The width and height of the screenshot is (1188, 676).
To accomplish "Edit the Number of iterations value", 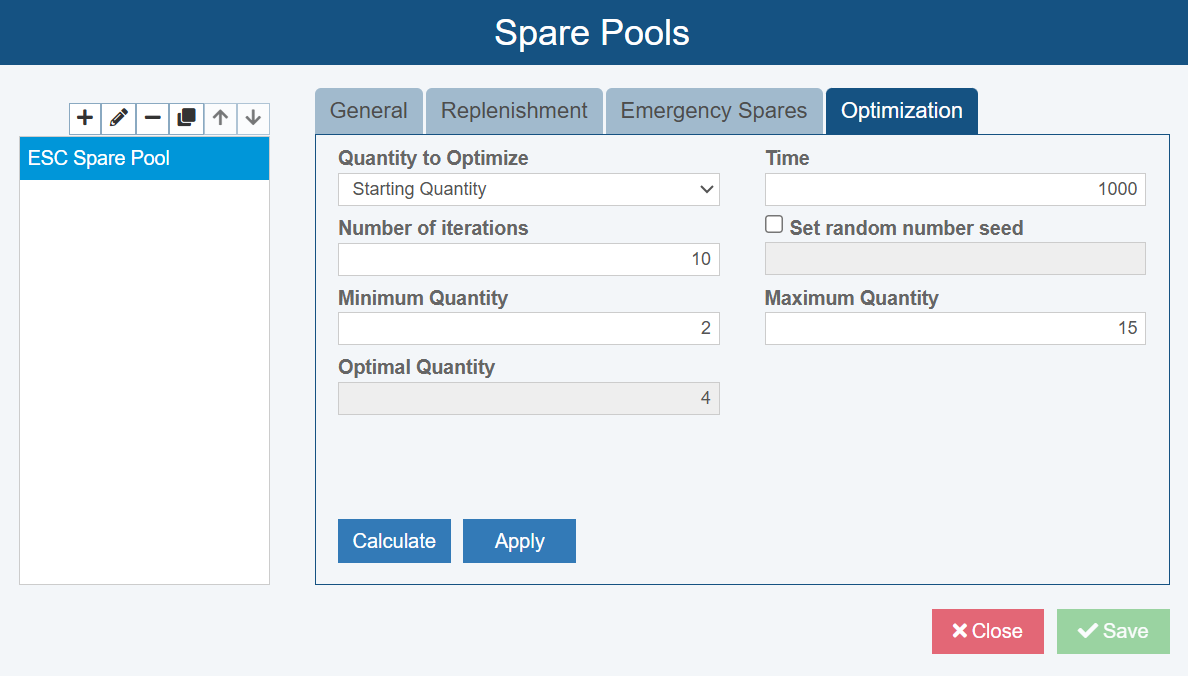I will [x=528, y=258].
